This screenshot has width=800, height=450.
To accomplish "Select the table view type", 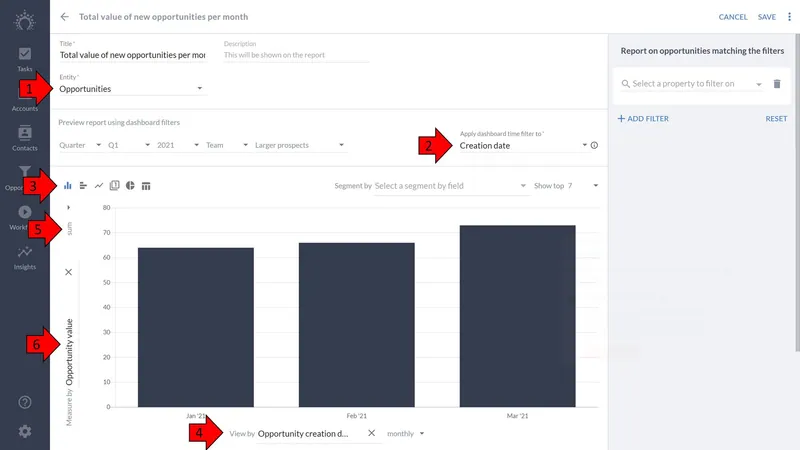I will 146,186.
